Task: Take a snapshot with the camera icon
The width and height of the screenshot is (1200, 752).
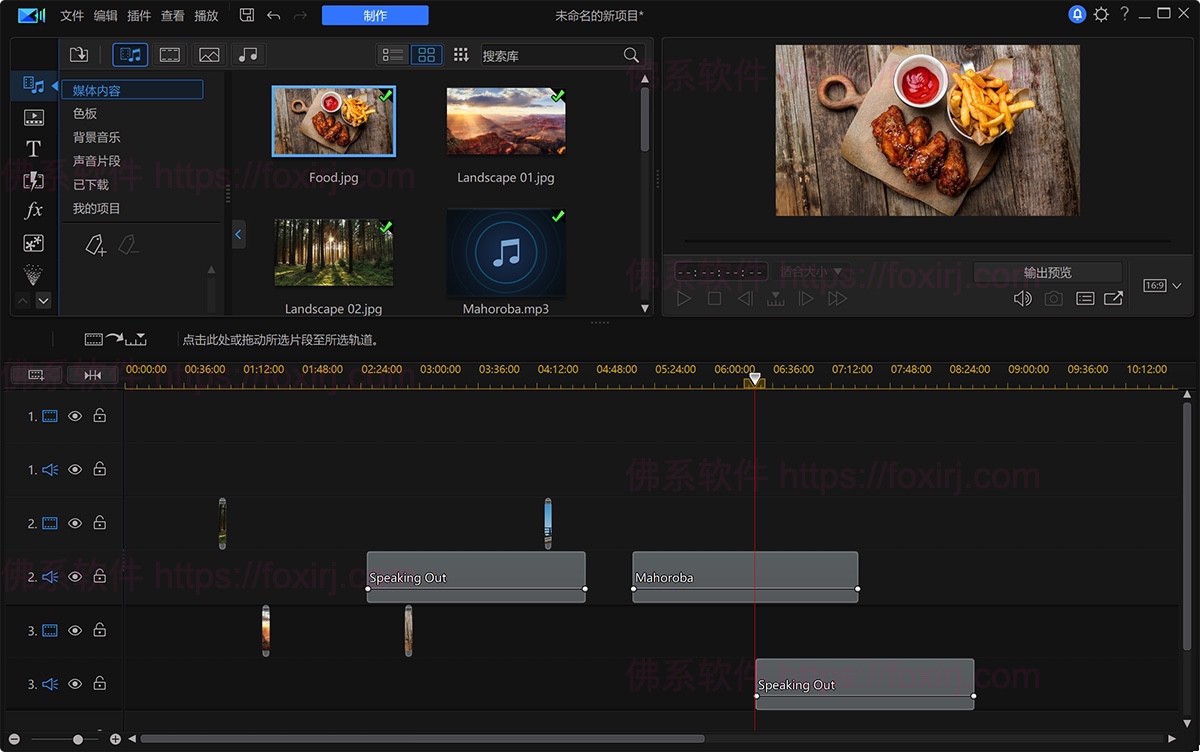Action: click(x=1053, y=298)
